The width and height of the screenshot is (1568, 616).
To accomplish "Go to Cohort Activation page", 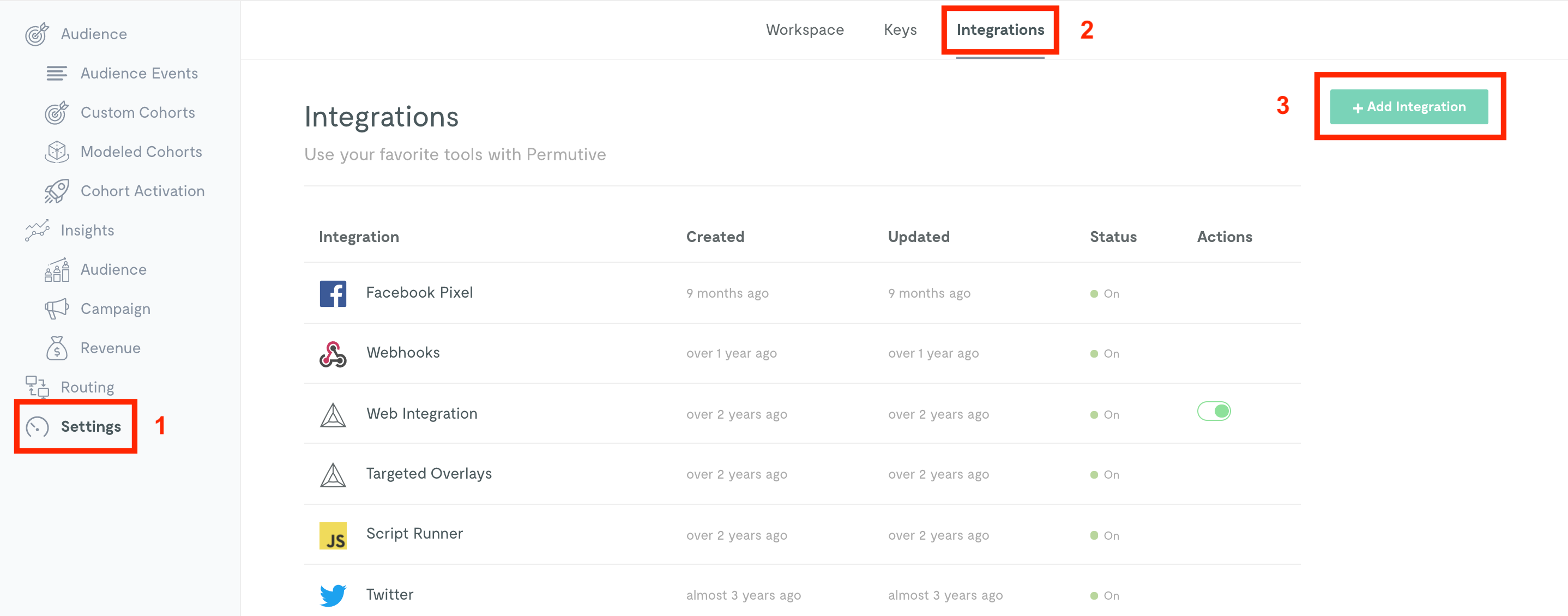I will click(142, 191).
